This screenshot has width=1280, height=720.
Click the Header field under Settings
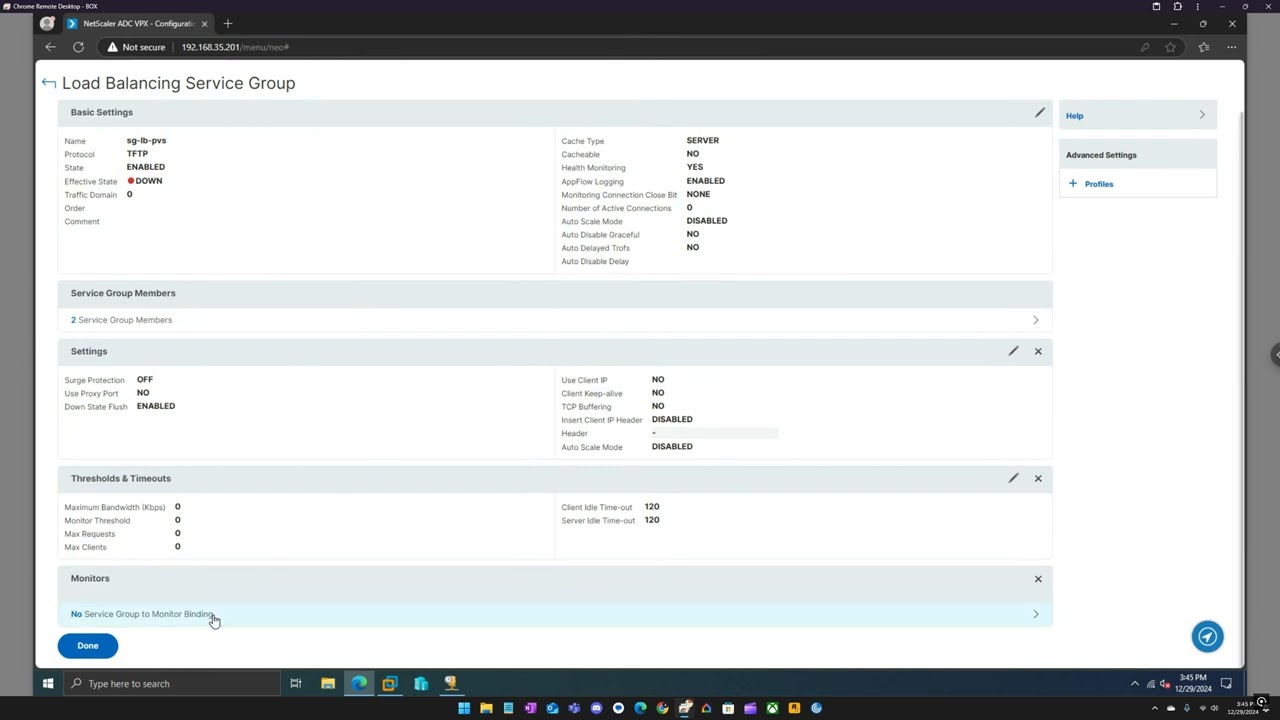pyautogui.click(x=714, y=433)
